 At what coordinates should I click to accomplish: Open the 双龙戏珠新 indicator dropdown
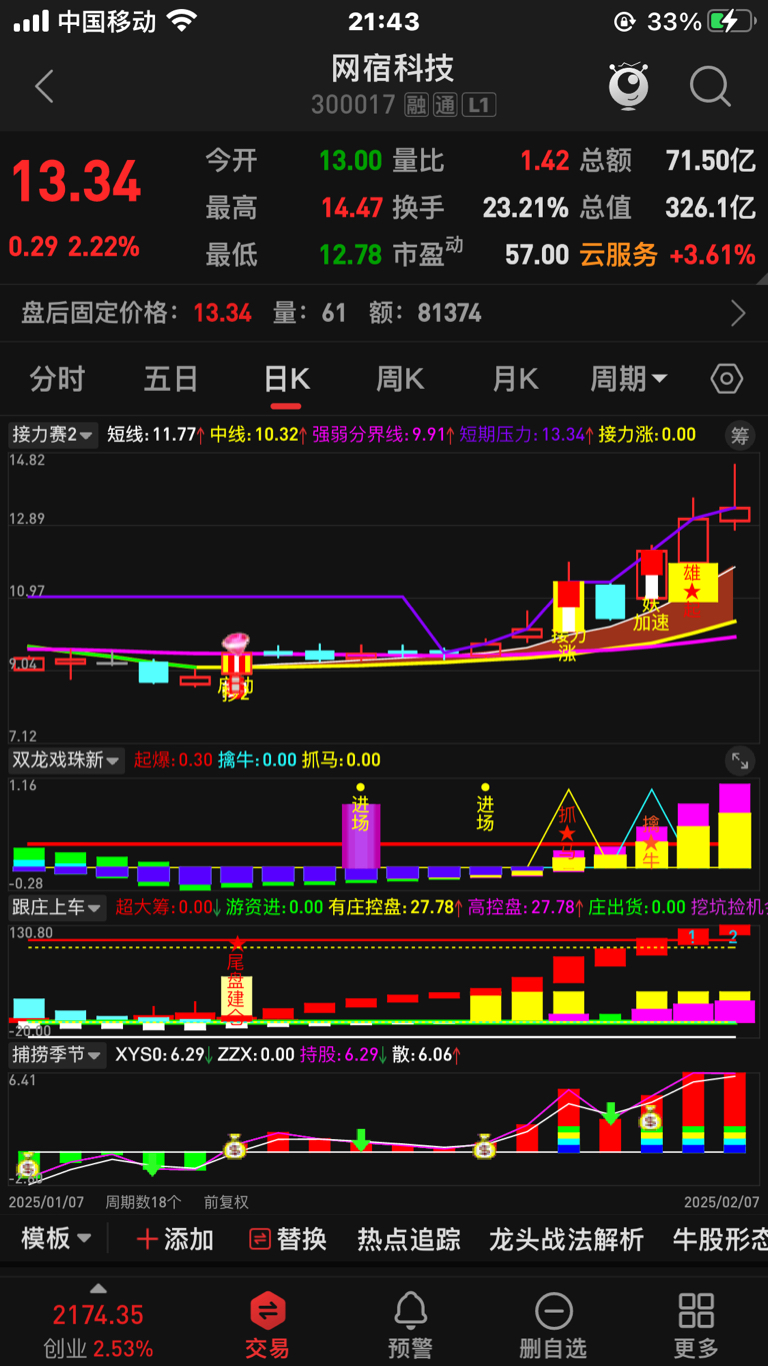coord(66,760)
